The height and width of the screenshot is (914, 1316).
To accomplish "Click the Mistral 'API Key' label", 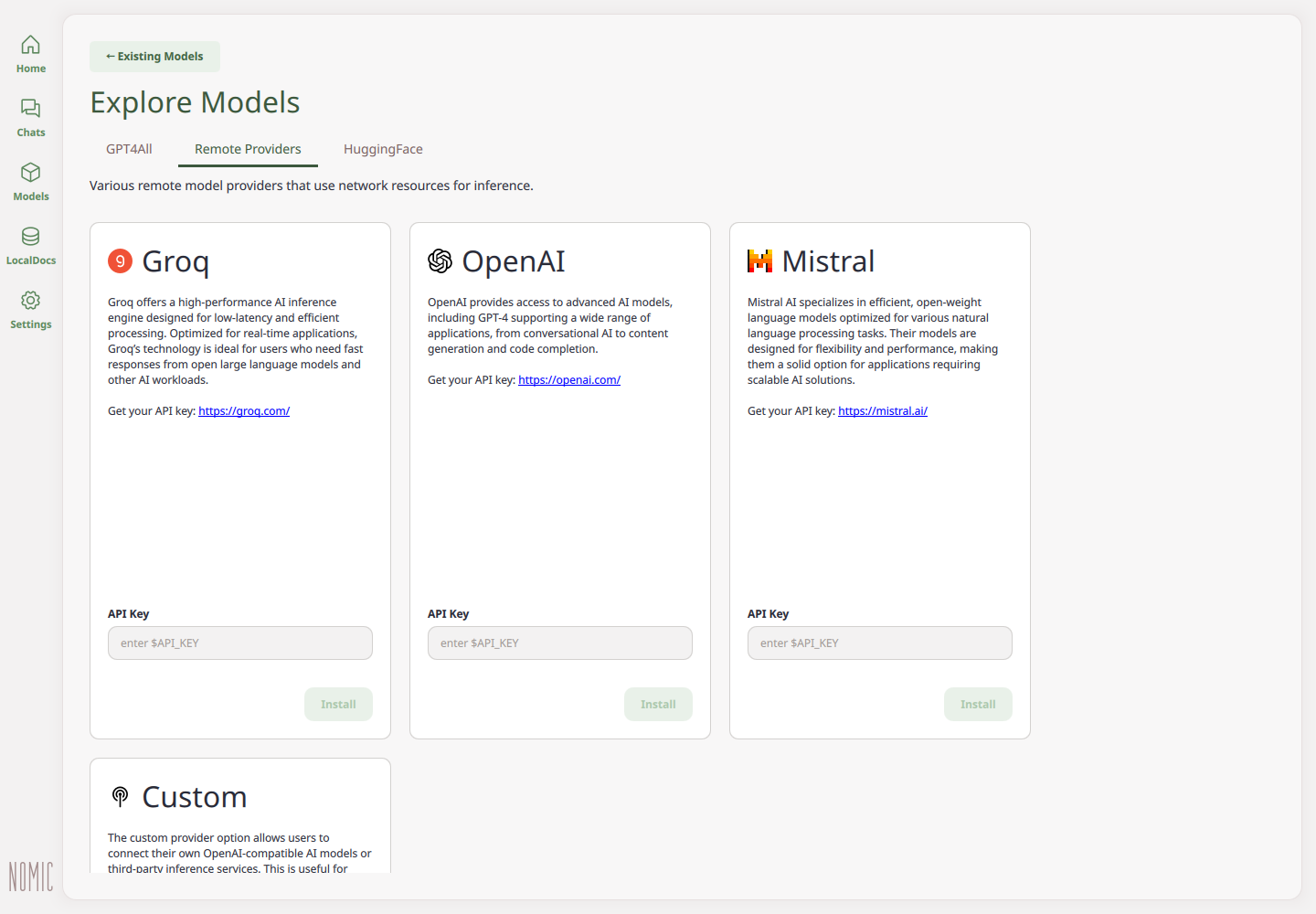I will click(768, 614).
